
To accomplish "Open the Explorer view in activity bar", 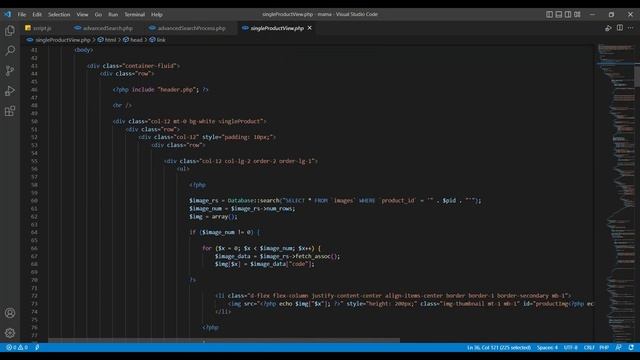I will click(x=10, y=31).
